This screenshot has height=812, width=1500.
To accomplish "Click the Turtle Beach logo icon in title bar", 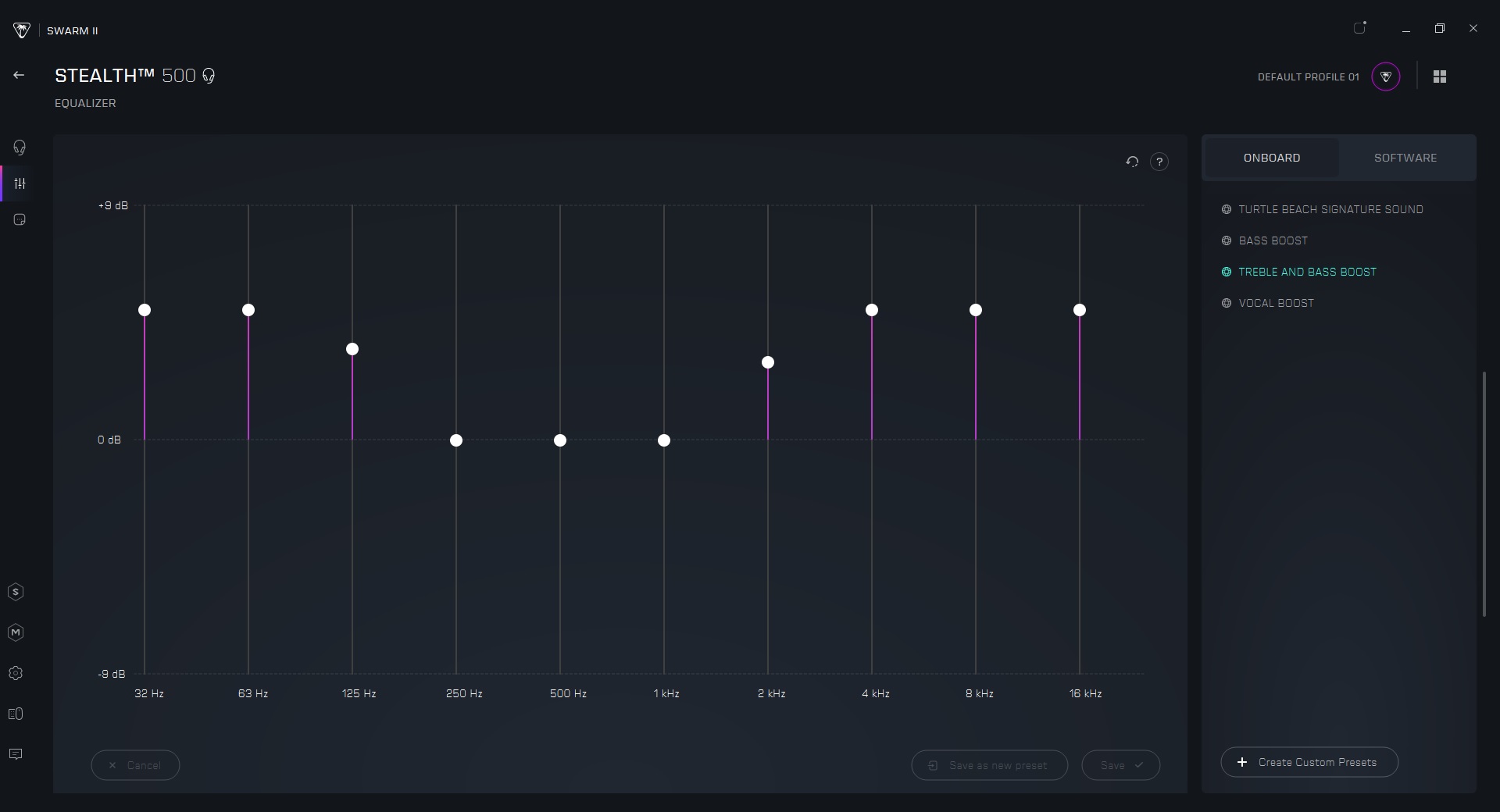I will [22, 30].
